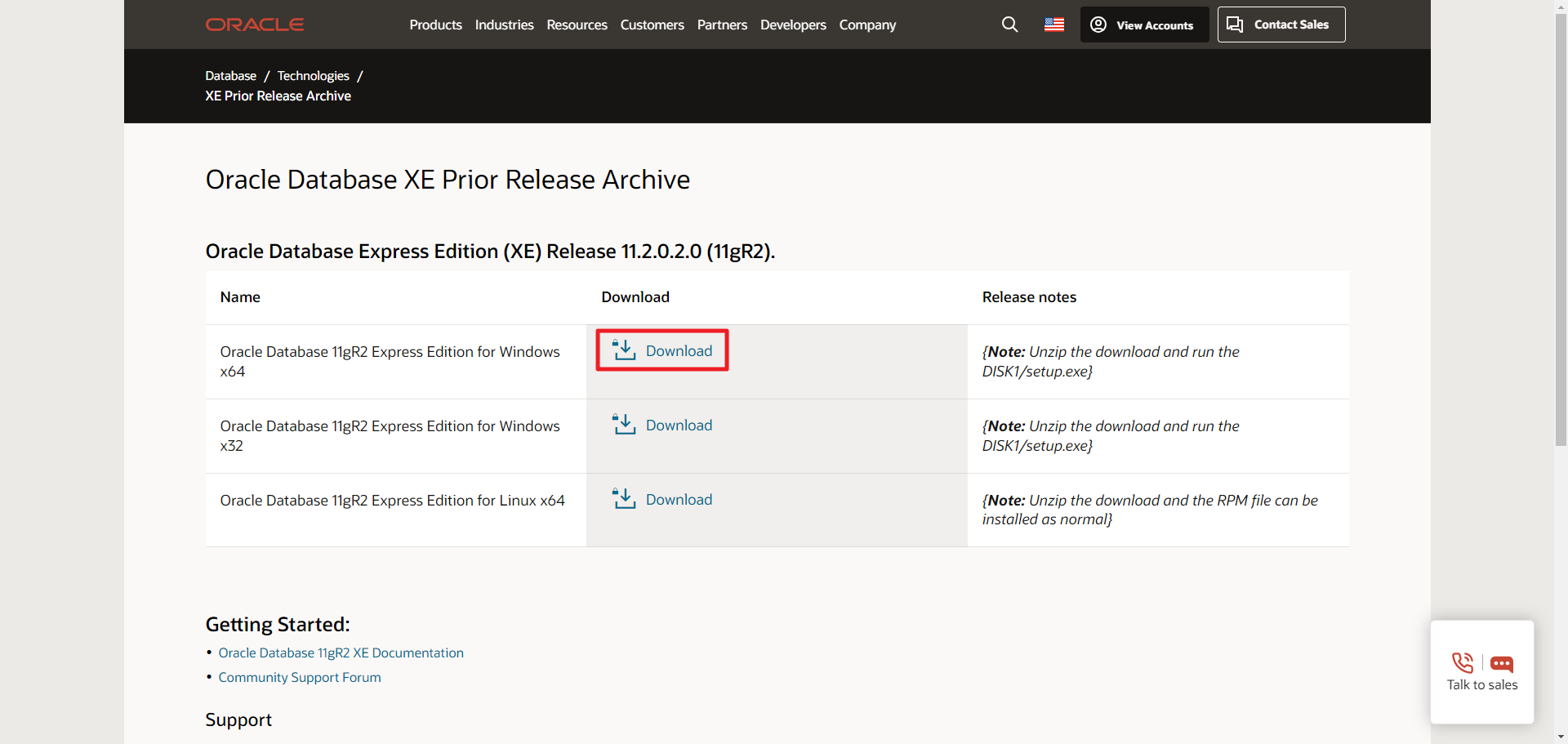1568x744 pixels.
Task: Click Download link for Linux x64 edition
Action: coord(679,499)
